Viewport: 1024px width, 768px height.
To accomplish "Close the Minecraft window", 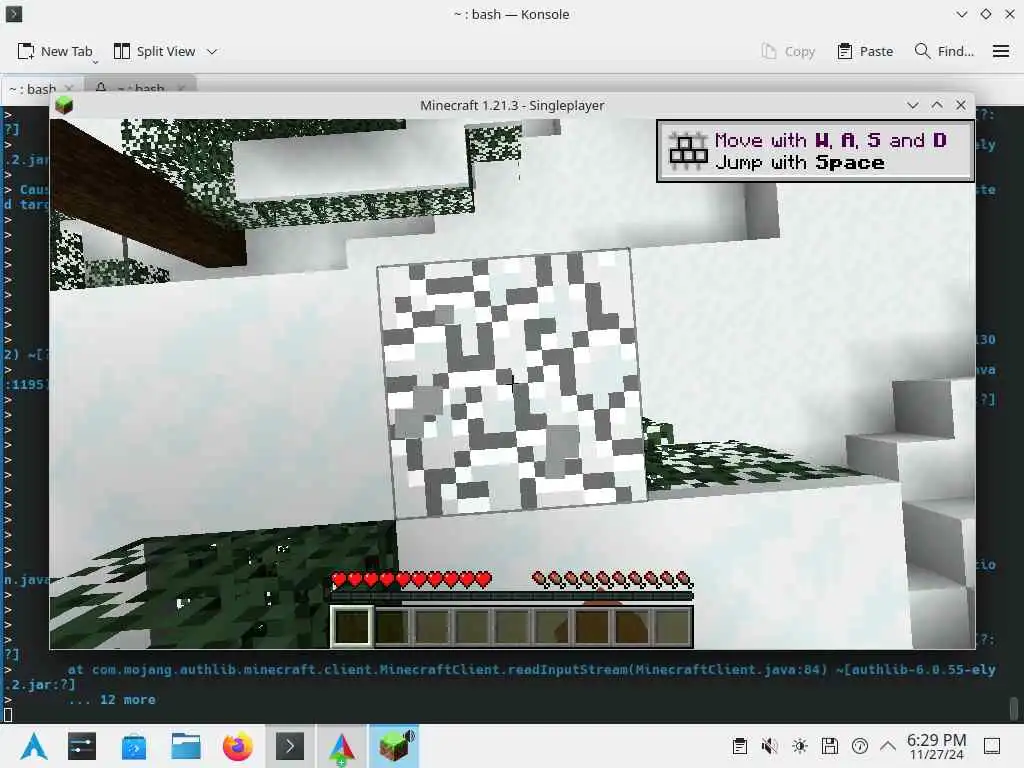I will [961, 105].
